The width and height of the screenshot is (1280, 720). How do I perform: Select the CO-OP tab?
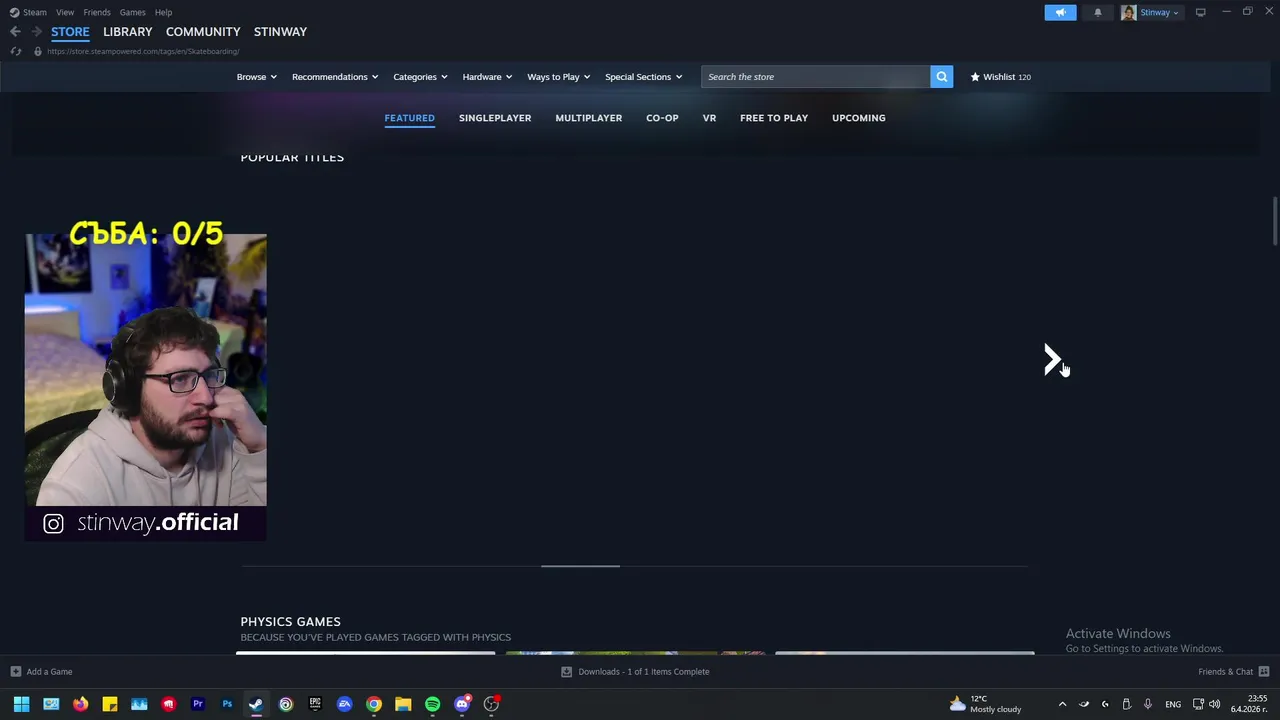[x=662, y=118]
